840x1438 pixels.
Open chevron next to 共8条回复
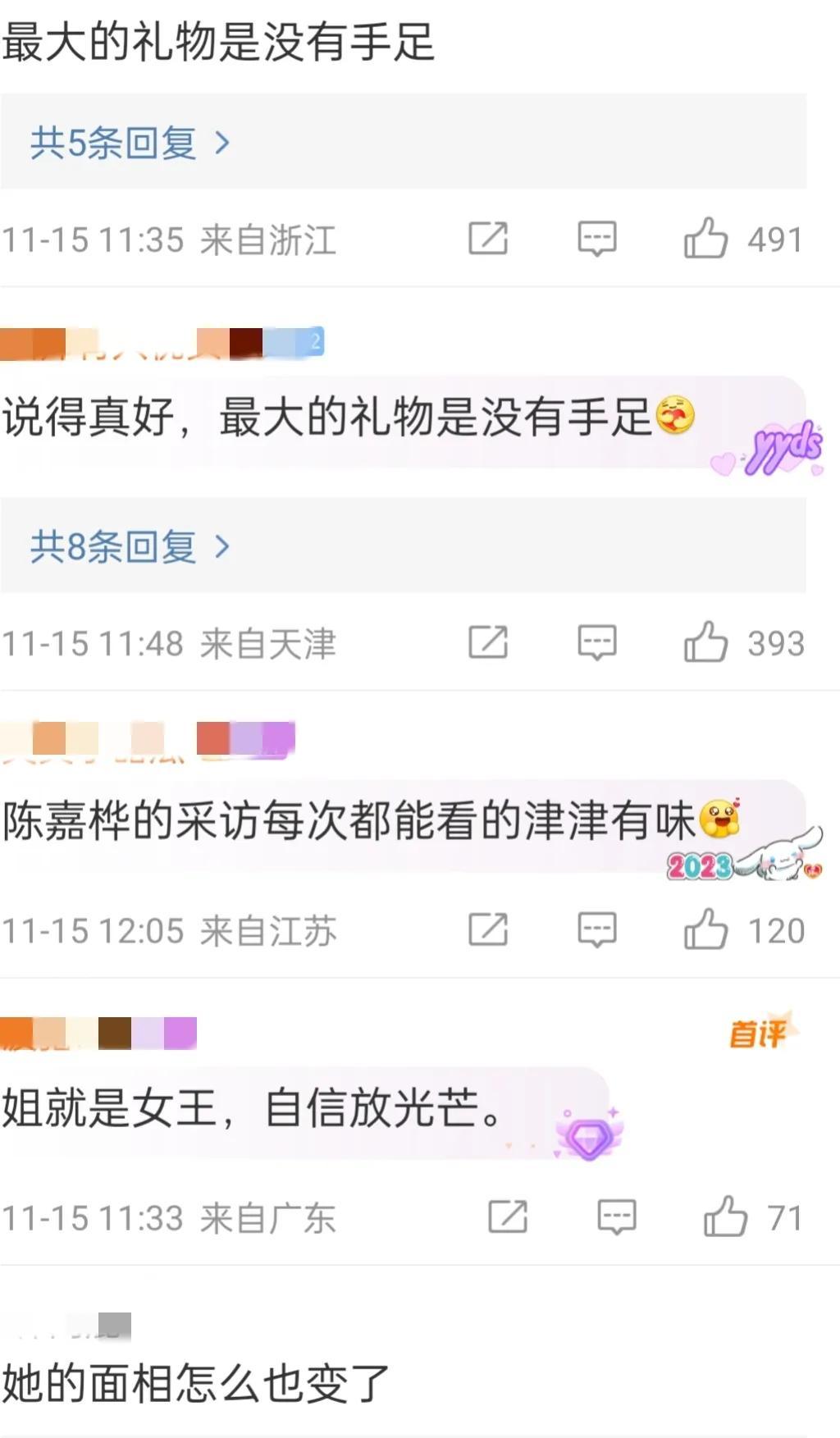pyautogui.click(x=221, y=546)
